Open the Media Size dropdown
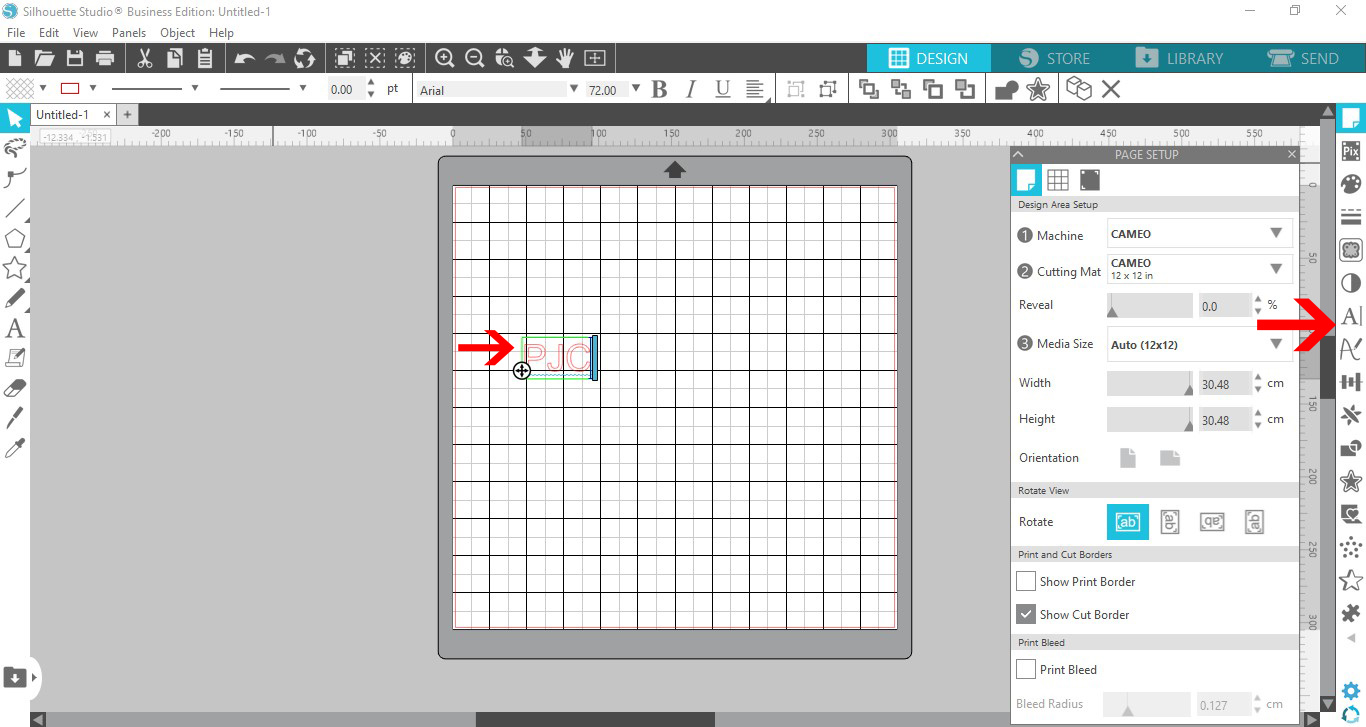 click(1200, 344)
